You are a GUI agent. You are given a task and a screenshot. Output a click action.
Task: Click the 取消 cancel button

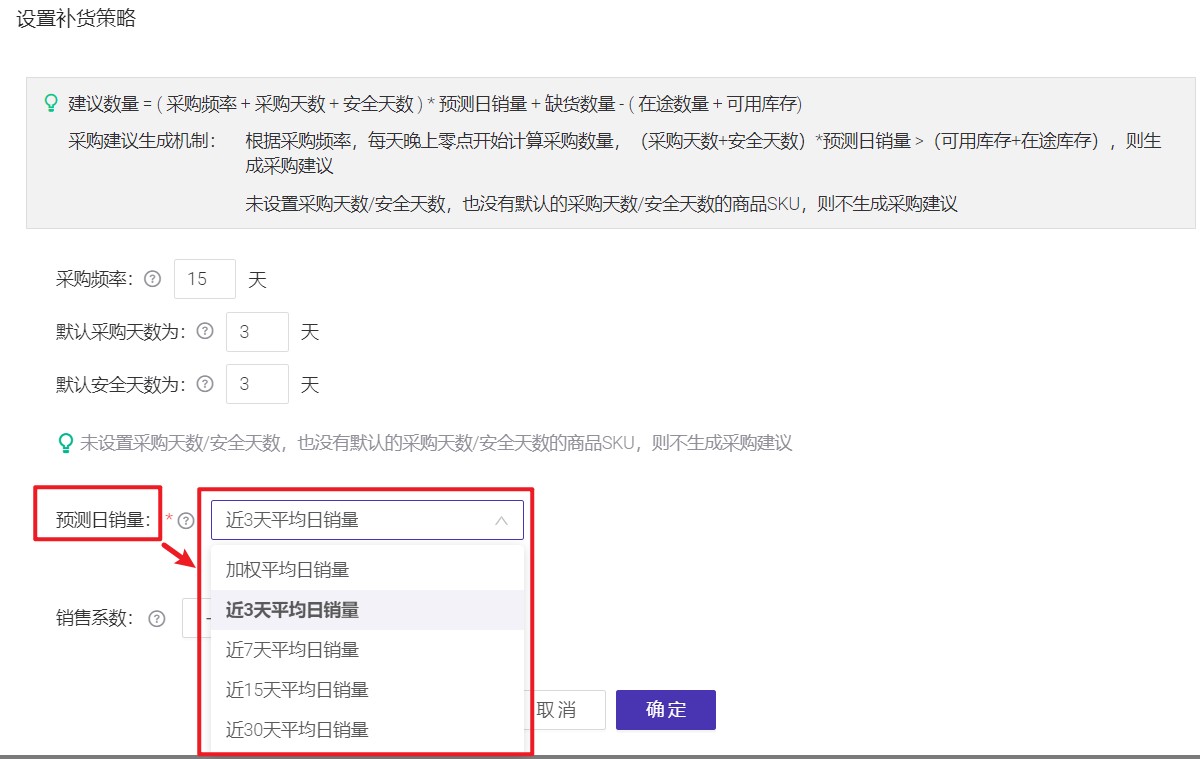pos(560,710)
